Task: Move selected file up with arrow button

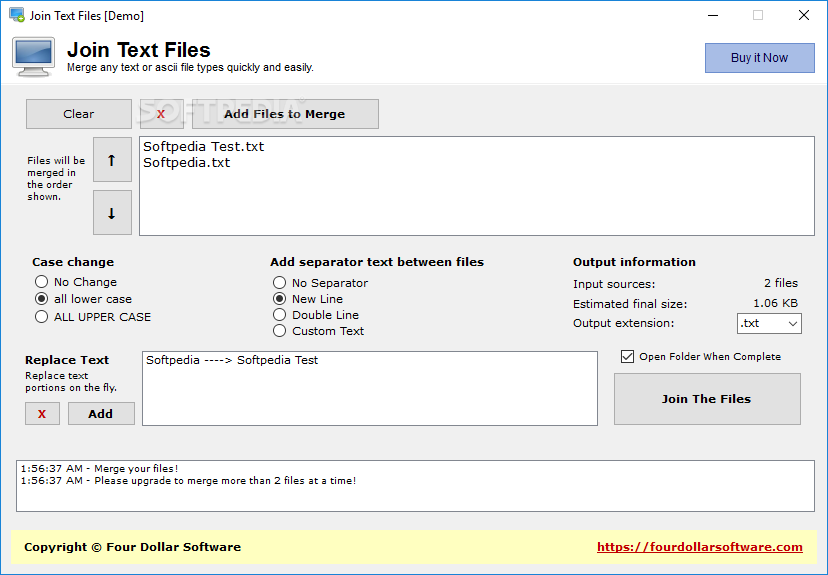Action: (x=112, y=159)
